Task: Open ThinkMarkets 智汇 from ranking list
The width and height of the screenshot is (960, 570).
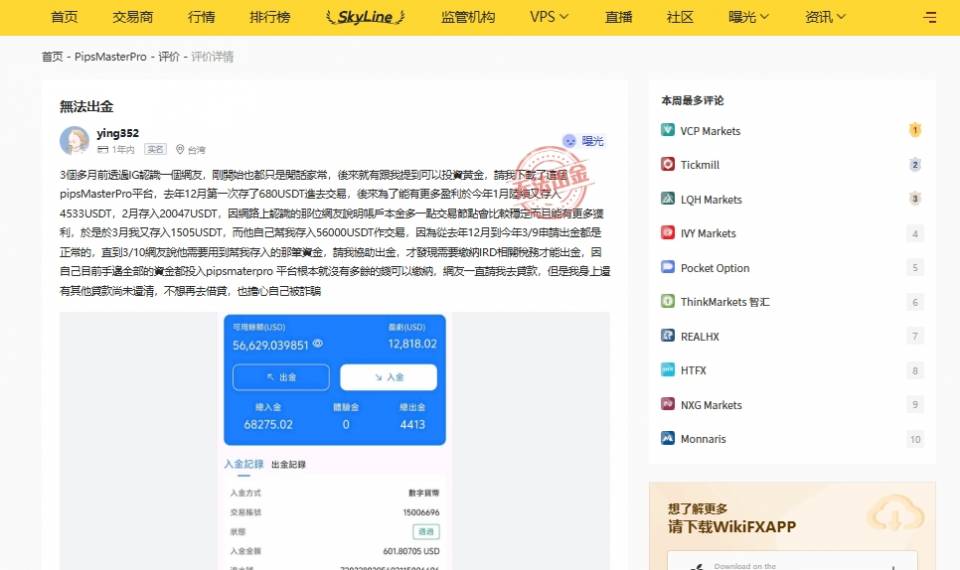Action: pyautogui.click(x=725, y=302)
